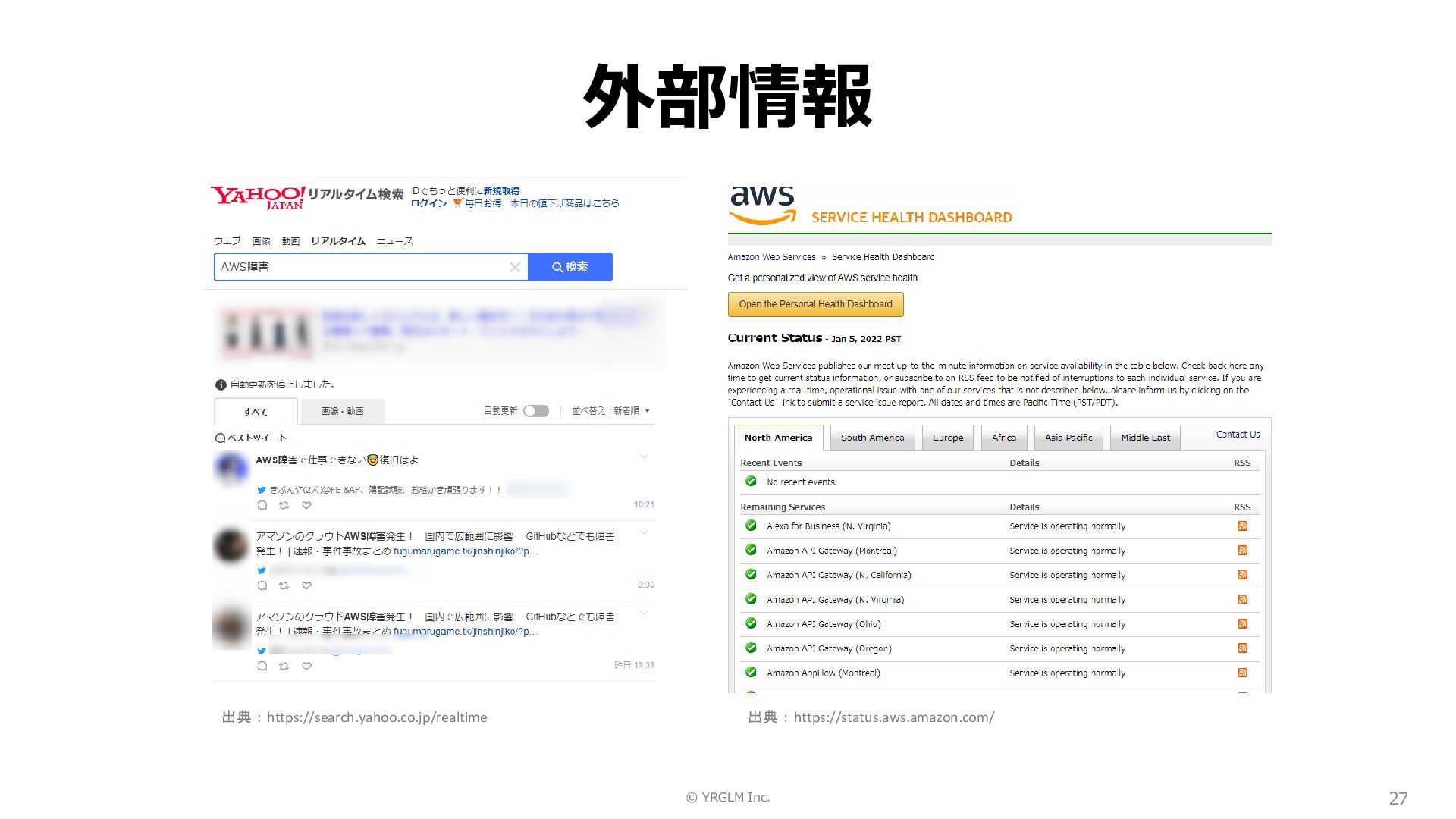
Task: Select the Asia Pacific region tab
Action: 1068,438
